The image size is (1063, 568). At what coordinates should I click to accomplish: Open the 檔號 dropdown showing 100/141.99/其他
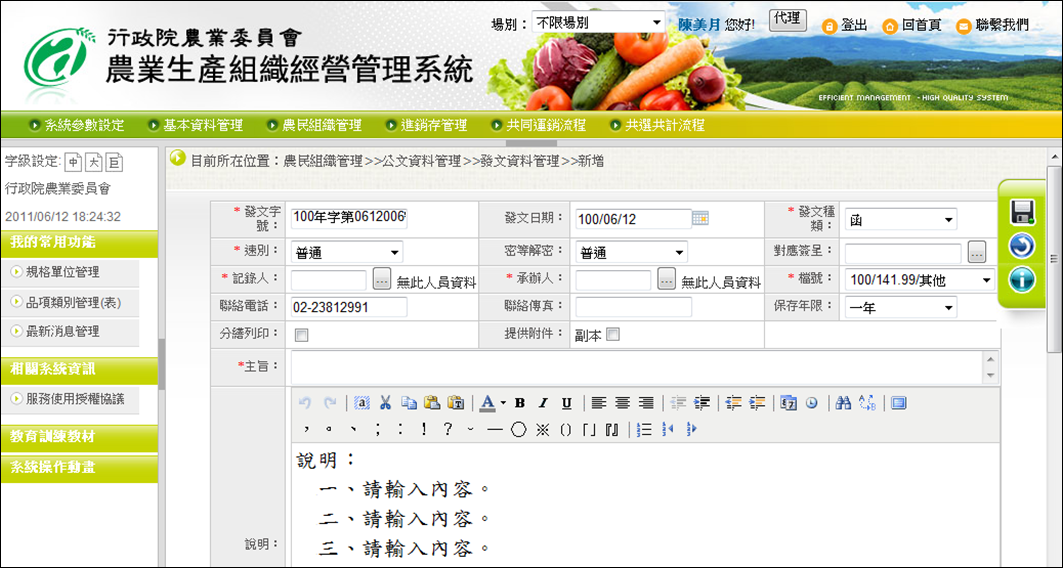[920, 280]
